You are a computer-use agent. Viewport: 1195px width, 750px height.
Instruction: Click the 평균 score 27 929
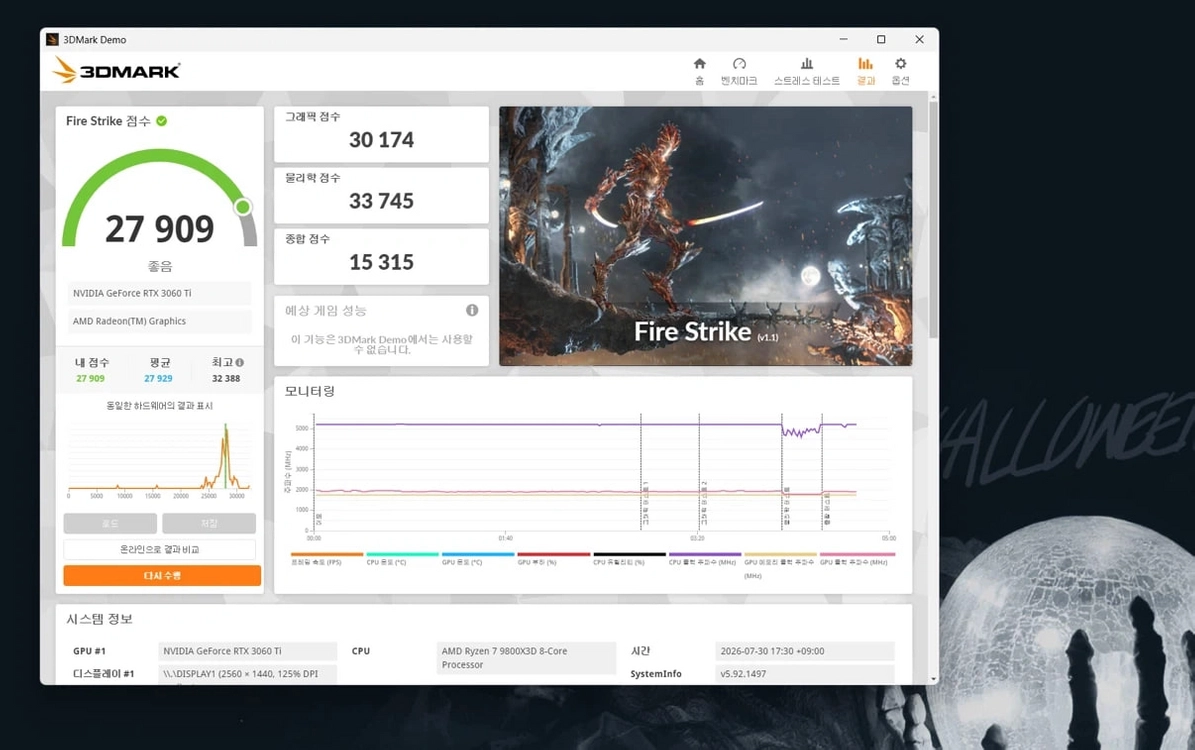pos(159,379)
